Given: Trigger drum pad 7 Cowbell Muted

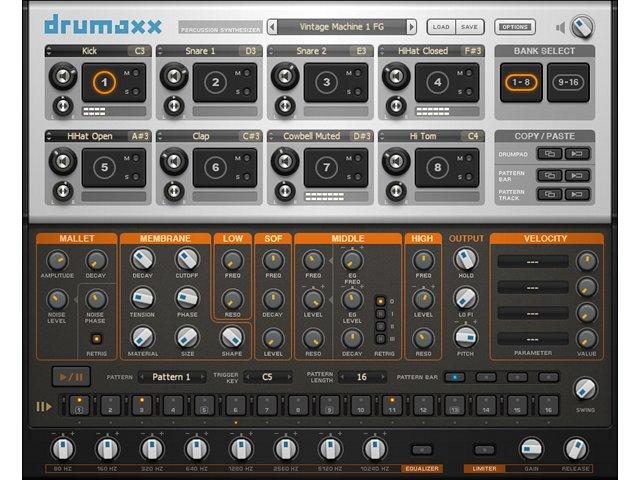Looking at the screenshot, I should point(326,167).
